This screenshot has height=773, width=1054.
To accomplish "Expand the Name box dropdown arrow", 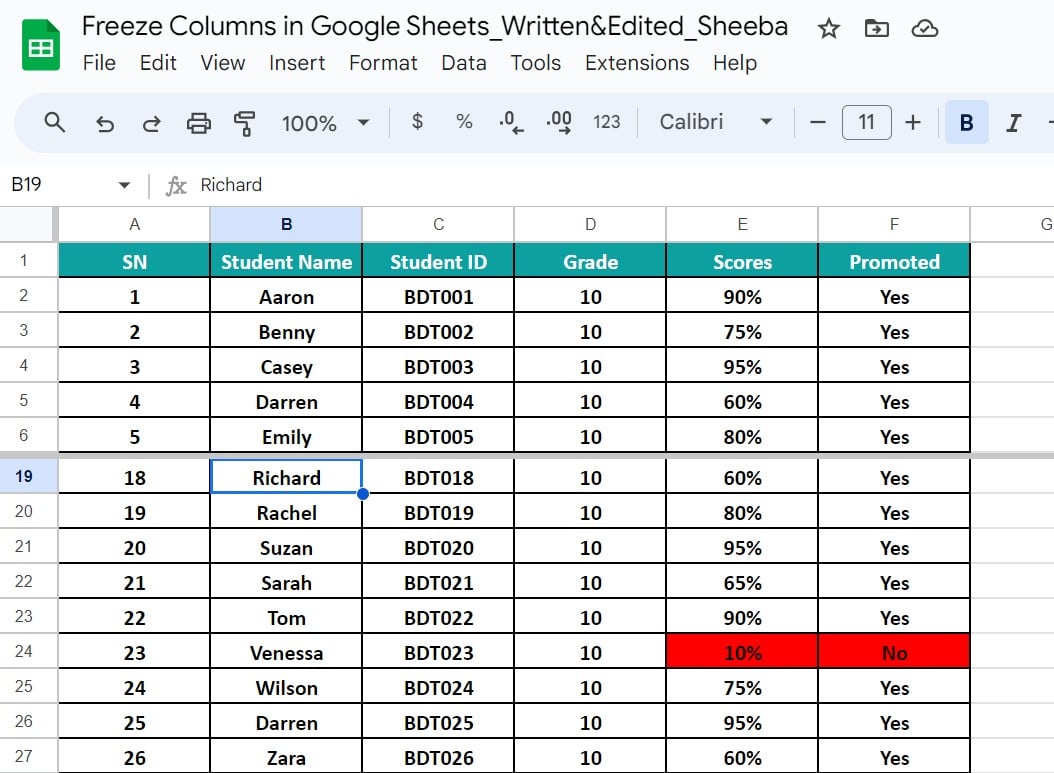I will pos(124,185).
